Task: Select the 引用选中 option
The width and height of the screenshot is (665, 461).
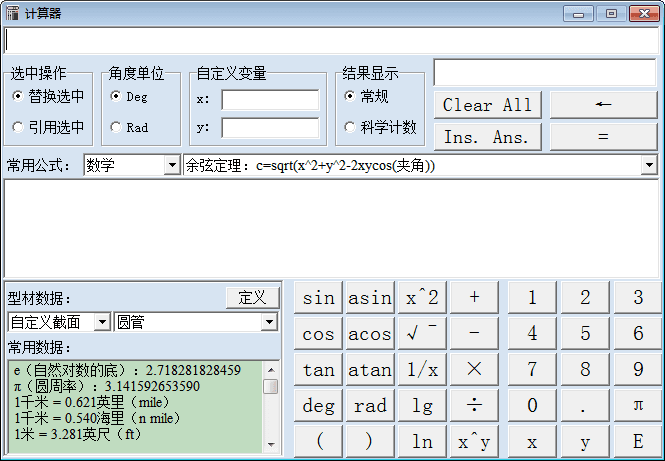Action: 18,127
